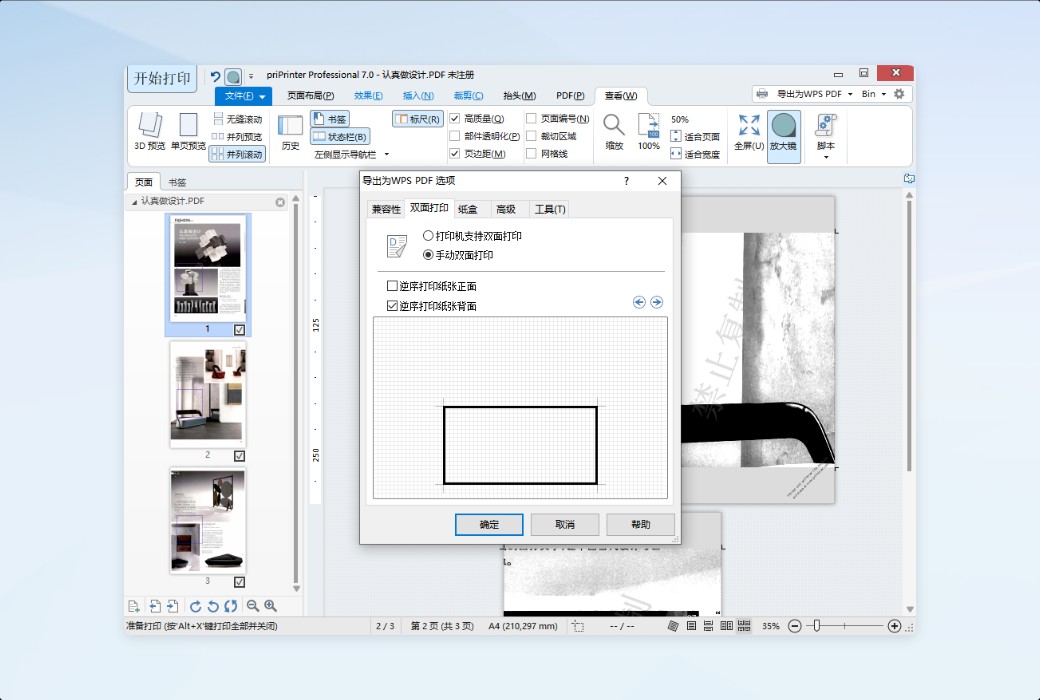The image size is (1040, 700).
Task: Set zoom to 50%
Action: (x=680, y=119)
